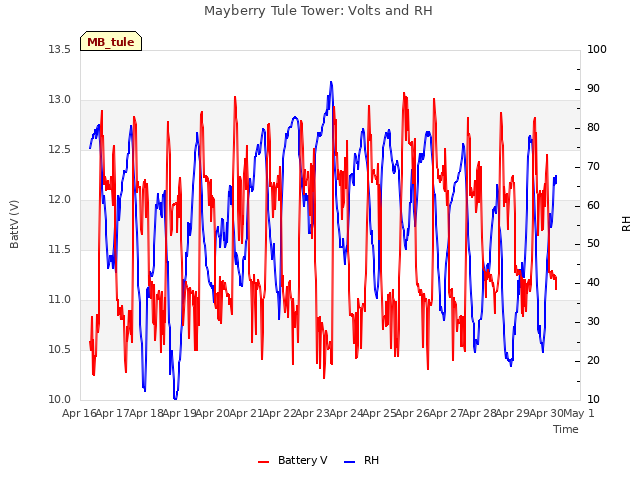Image resolution: width=640 pixels, height=480 pixels.
Task: Click the 100 tick label on the RH axis
Action: tap(597, 49)
